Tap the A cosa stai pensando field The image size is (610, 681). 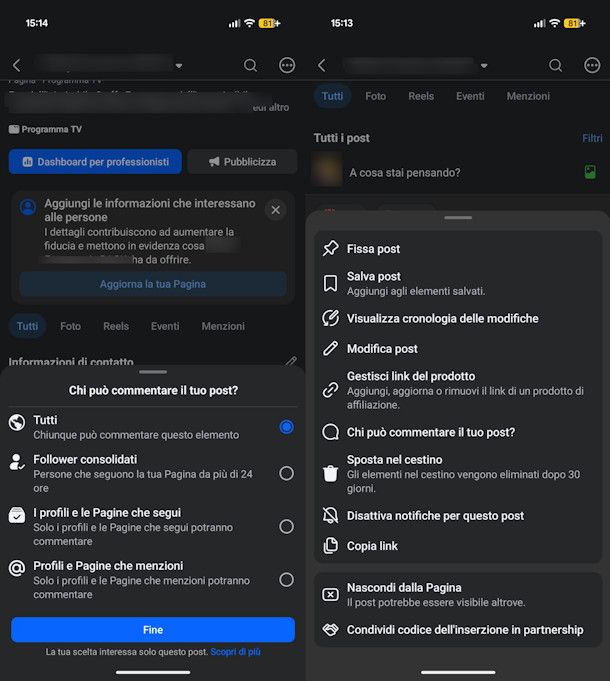pos(405,172)
